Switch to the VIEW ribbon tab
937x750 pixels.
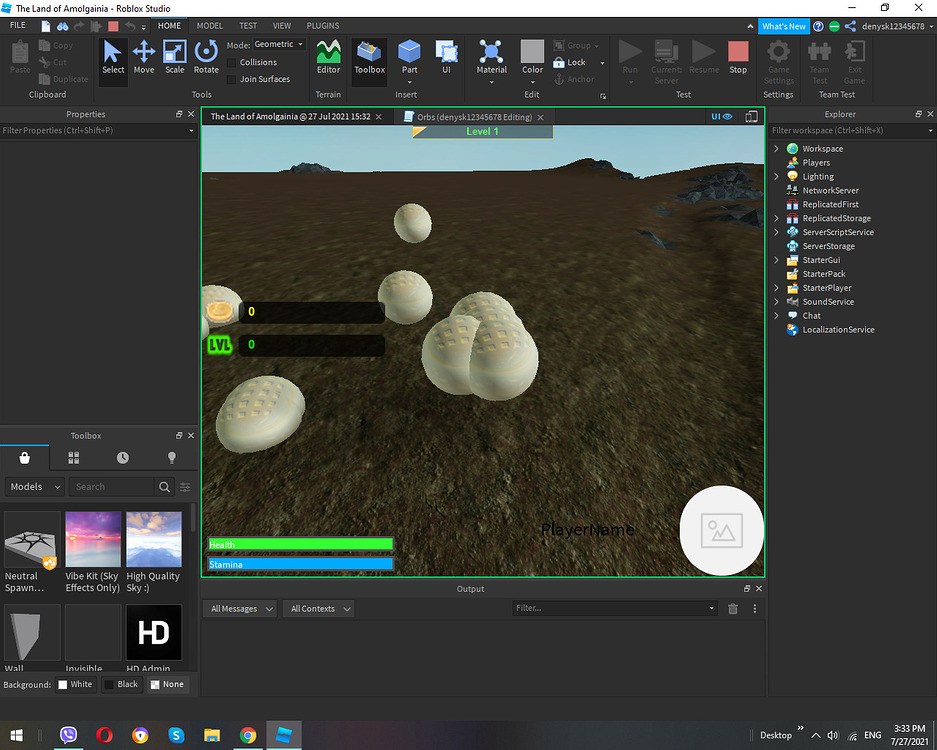coord(281,26)
